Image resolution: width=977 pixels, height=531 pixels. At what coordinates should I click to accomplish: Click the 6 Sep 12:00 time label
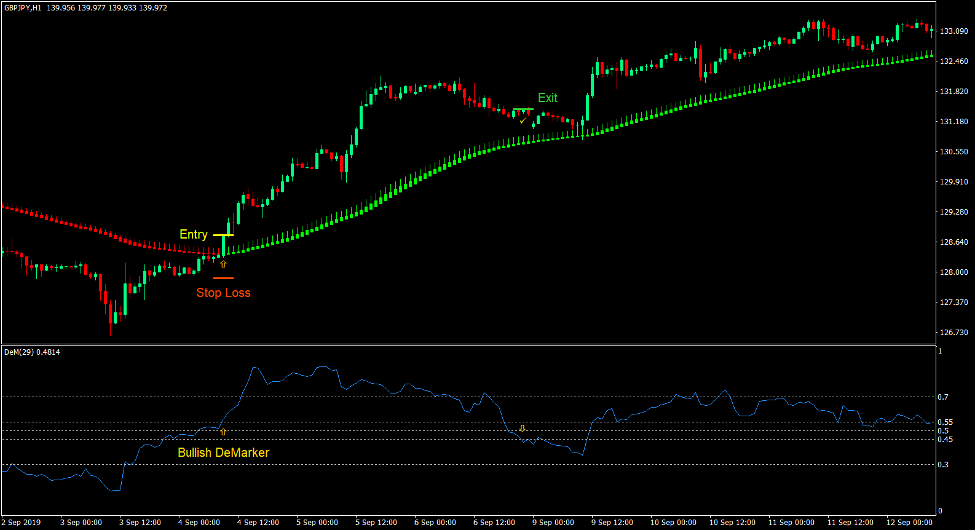(495, 522)
